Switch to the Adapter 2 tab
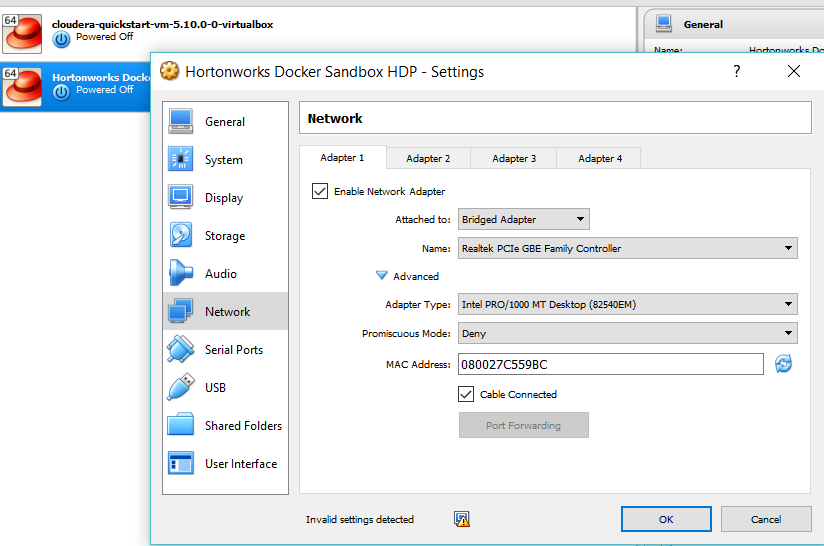This screenshot has width=824, height=546. click(x=428, y=158)
